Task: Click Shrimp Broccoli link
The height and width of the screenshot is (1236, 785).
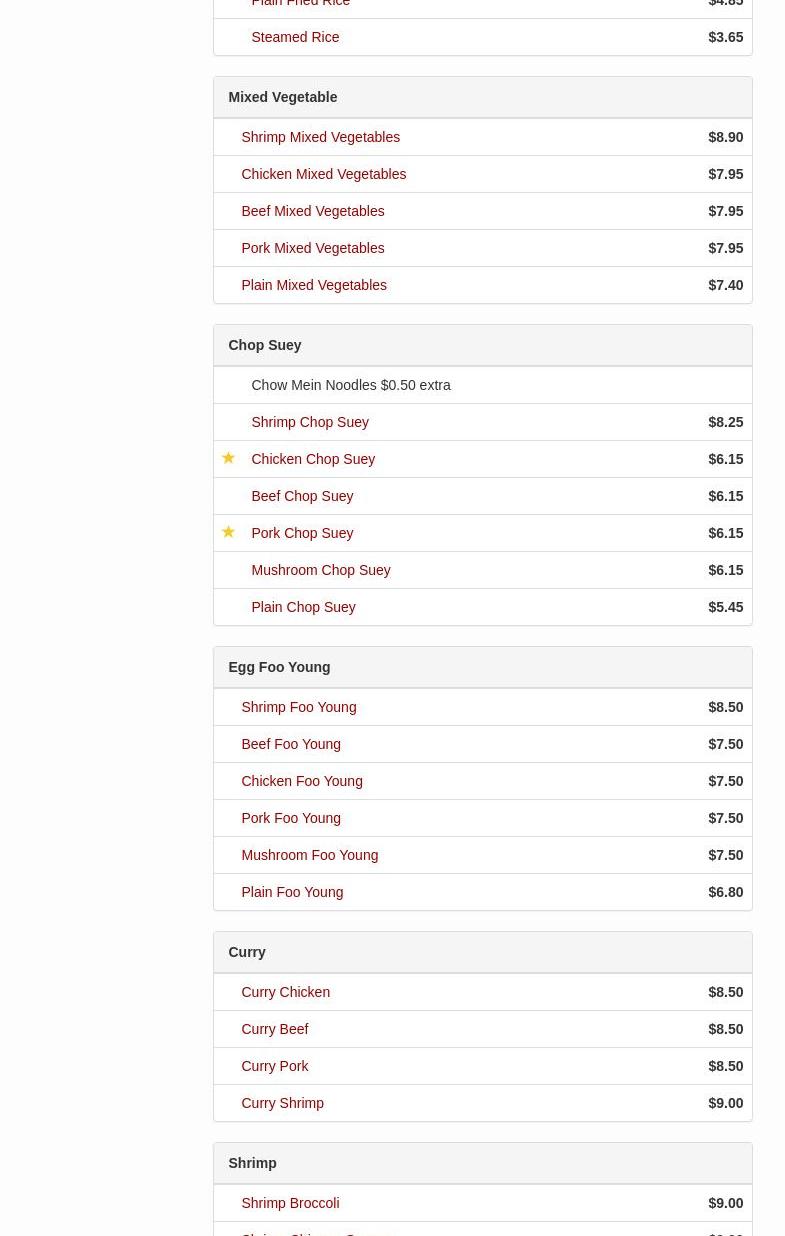Action: pos(290,1203)
